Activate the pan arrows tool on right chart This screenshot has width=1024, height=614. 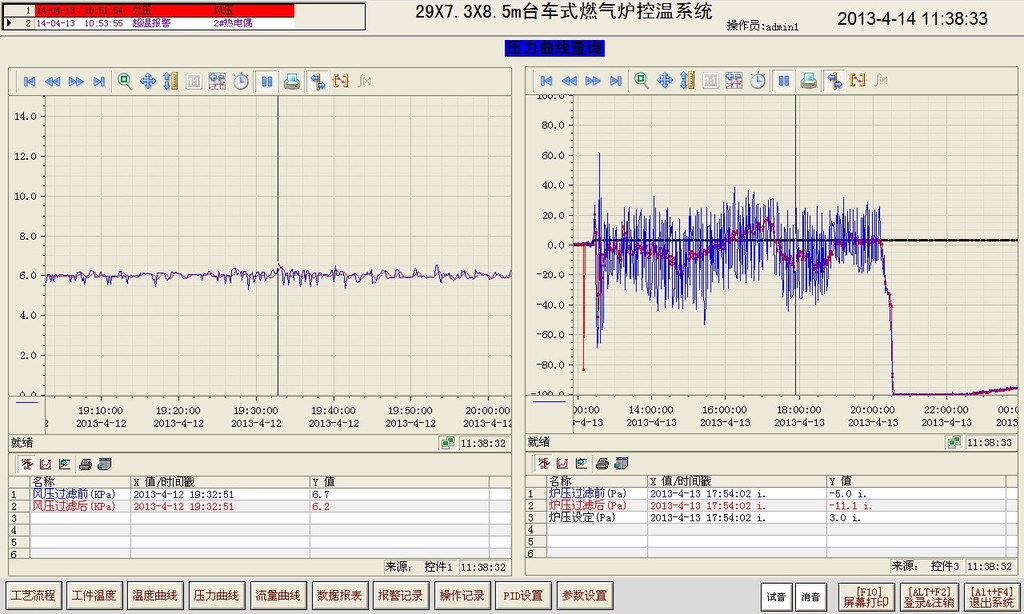665,80
